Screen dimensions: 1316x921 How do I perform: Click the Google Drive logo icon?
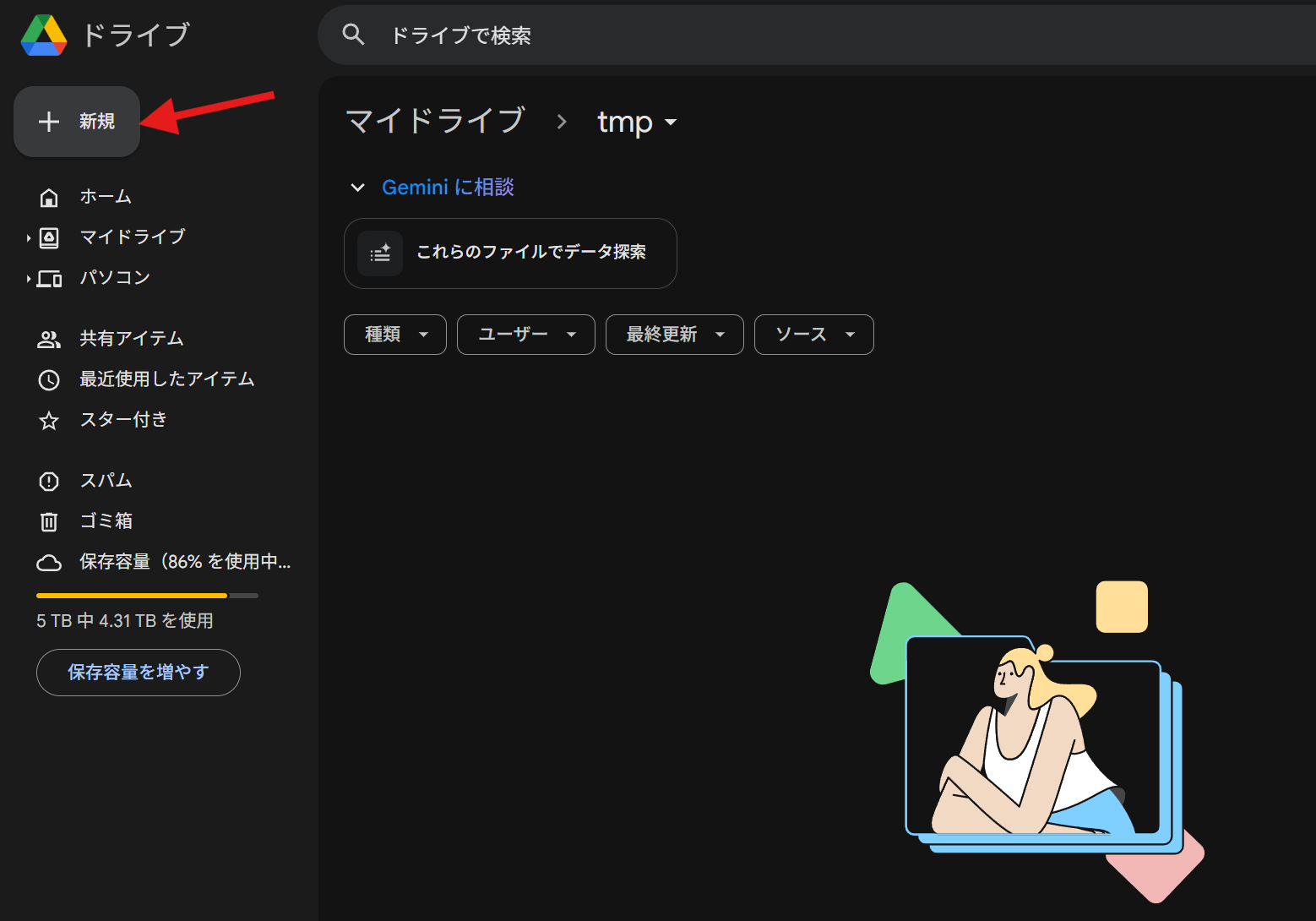[x=44, y=35]
